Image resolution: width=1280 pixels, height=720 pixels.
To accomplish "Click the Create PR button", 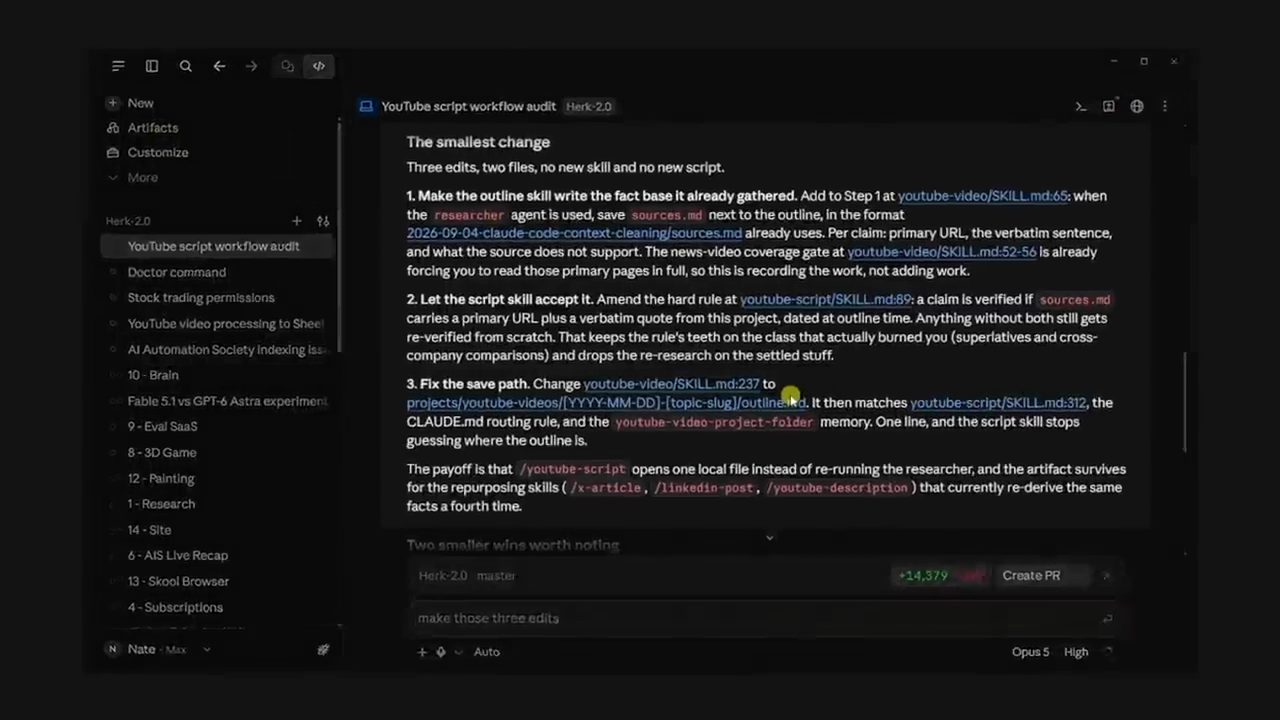I will 1031,576.
